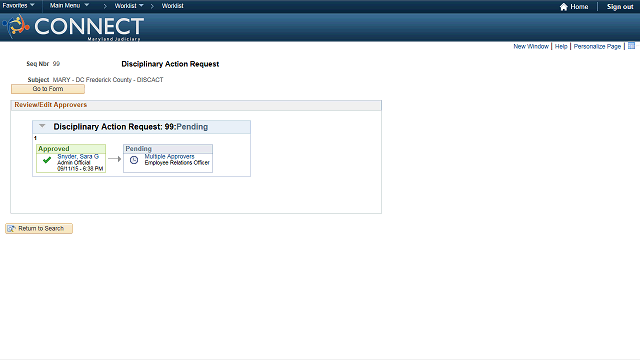Open the New Window link
Screen dimensions: 640x360
tap(531, 47)
